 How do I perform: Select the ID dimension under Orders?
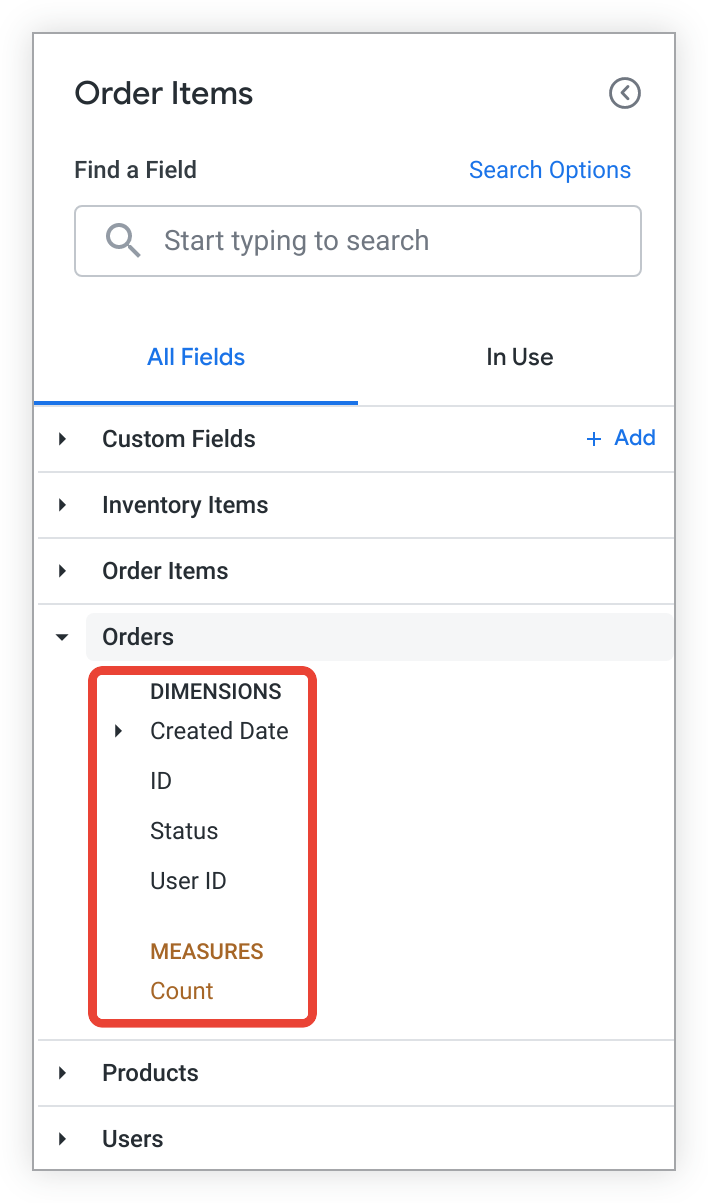point(160,781)
